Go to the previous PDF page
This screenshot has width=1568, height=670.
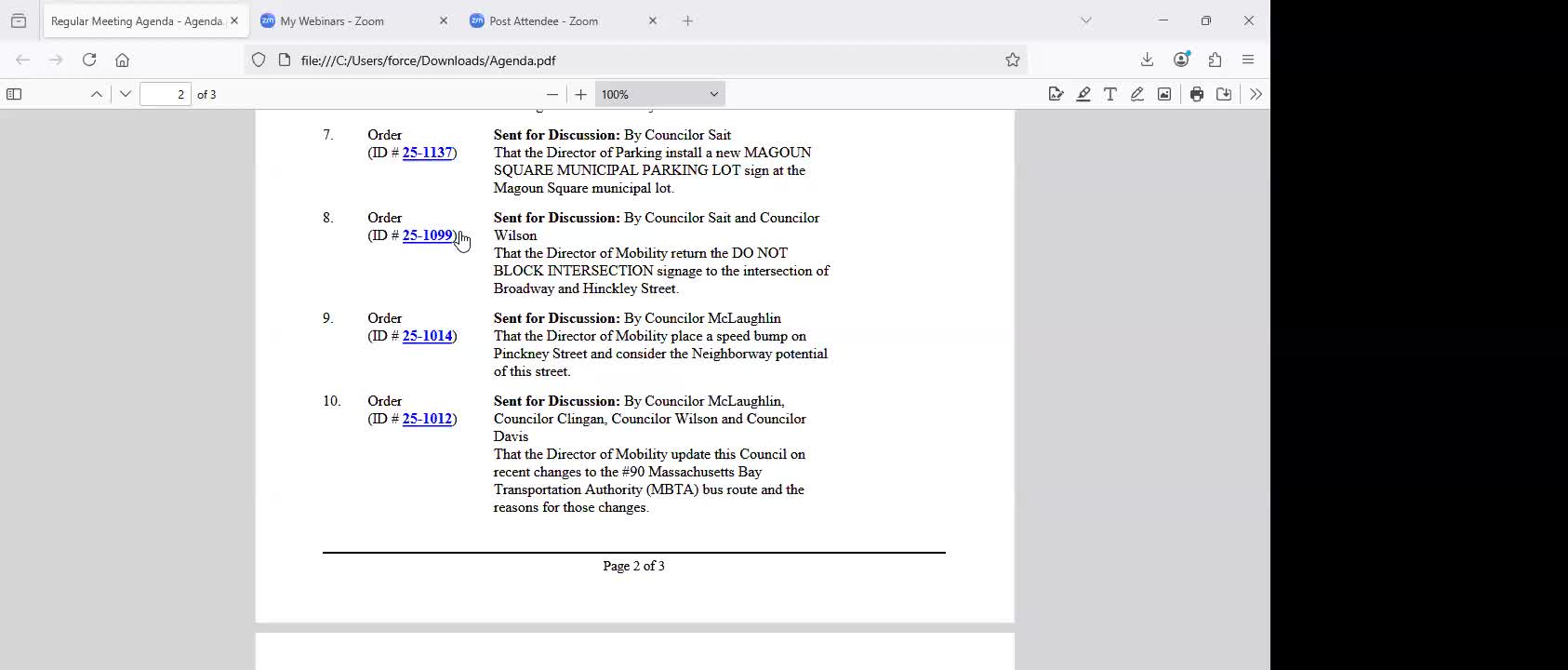pos(97,94)
